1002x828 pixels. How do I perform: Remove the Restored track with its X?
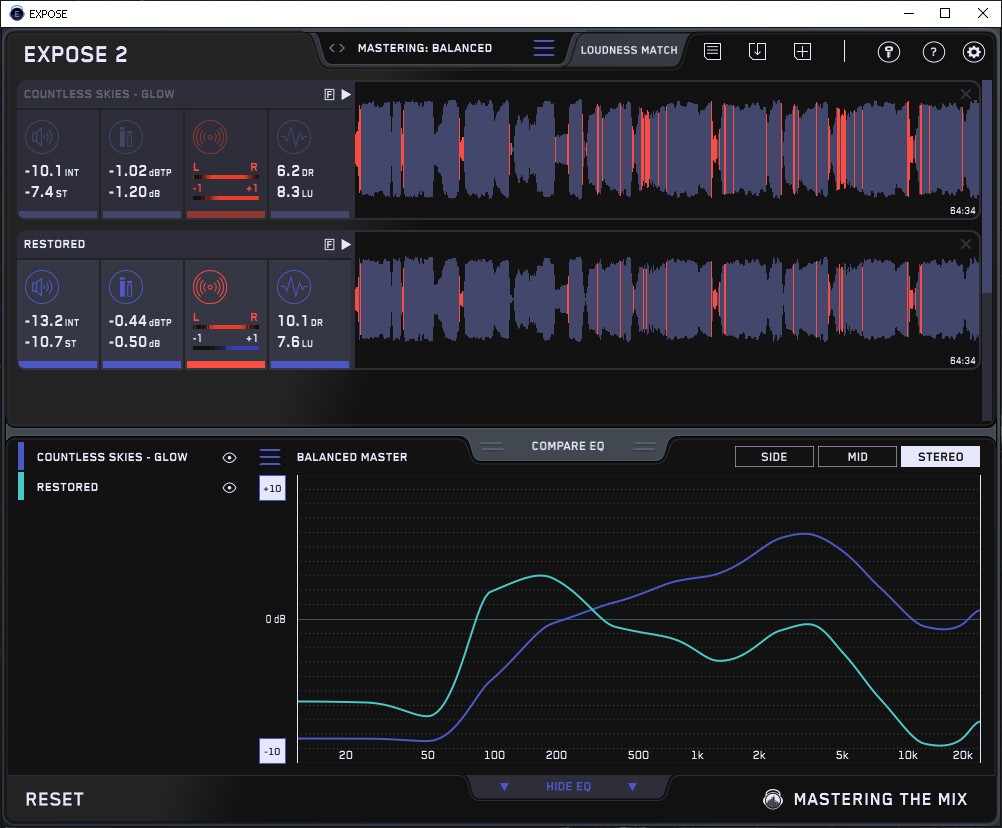pos(966,244)
